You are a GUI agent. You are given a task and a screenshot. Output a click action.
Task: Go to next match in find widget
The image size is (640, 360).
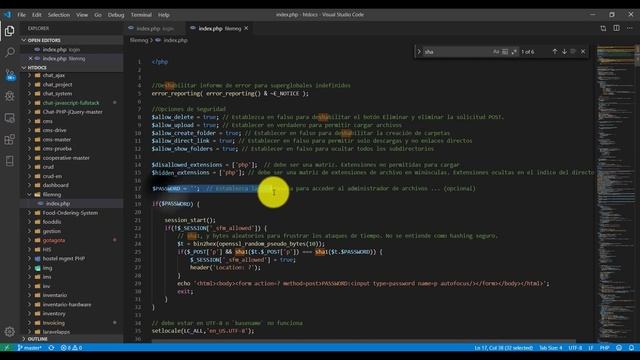coord(564,52)
